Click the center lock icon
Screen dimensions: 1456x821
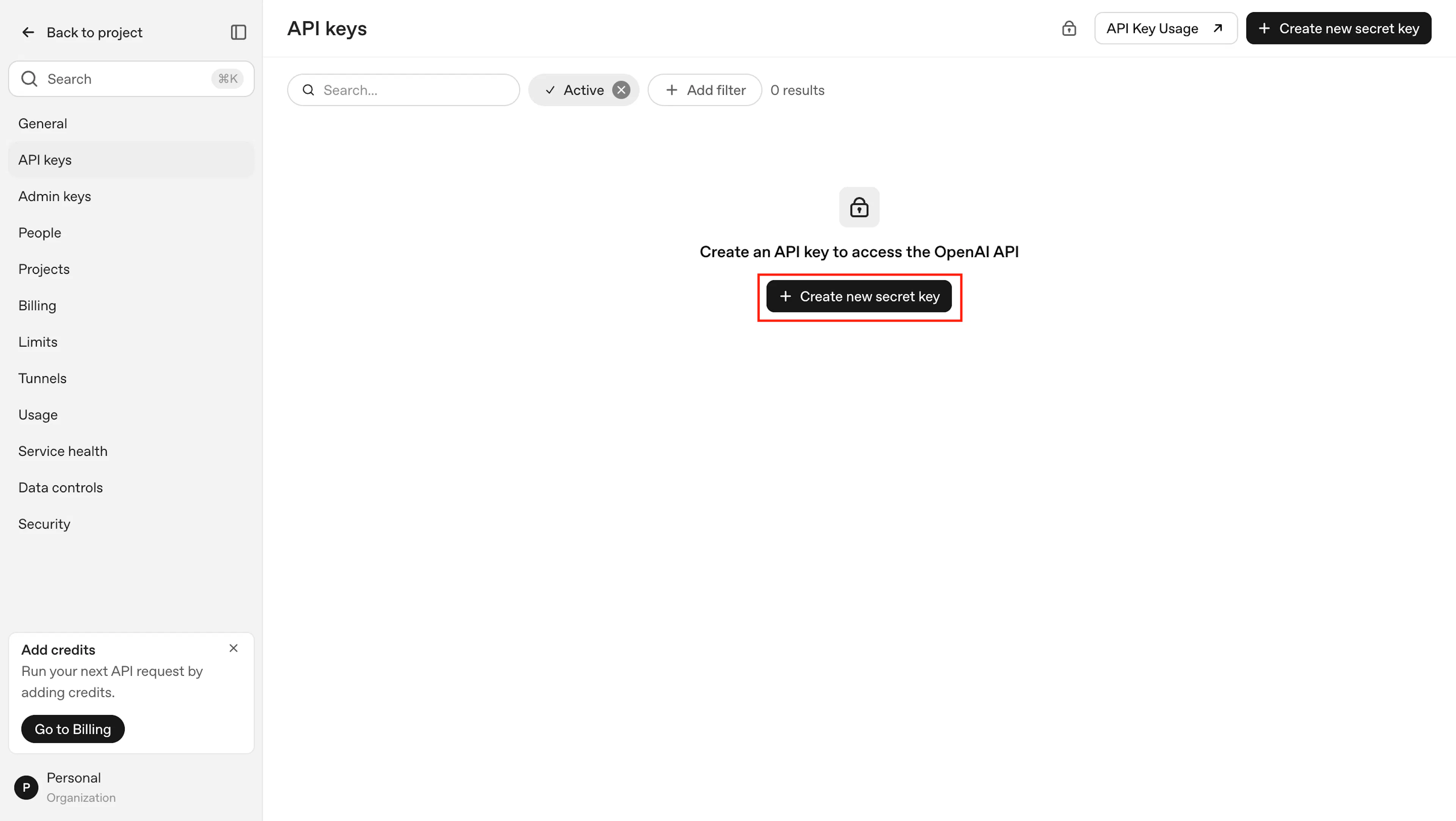coord(859,207)
